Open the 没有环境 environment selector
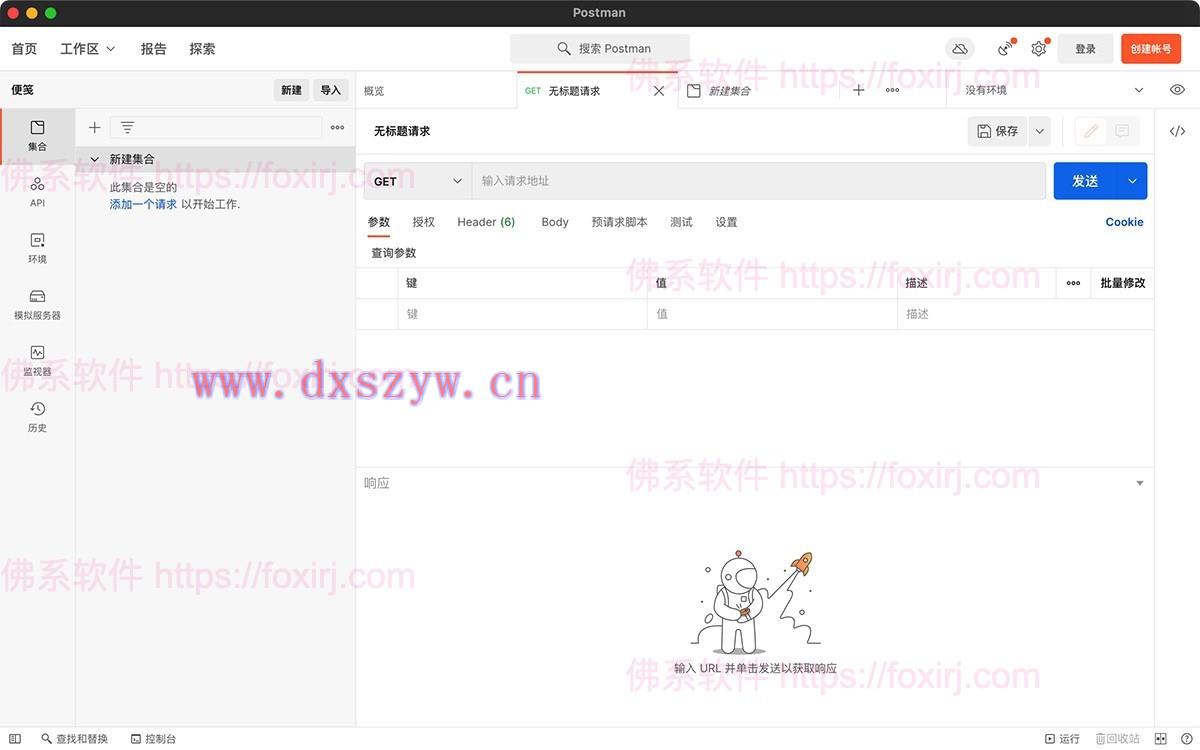Screen dimensions: 1200x750 click(x=1054, y=90)
